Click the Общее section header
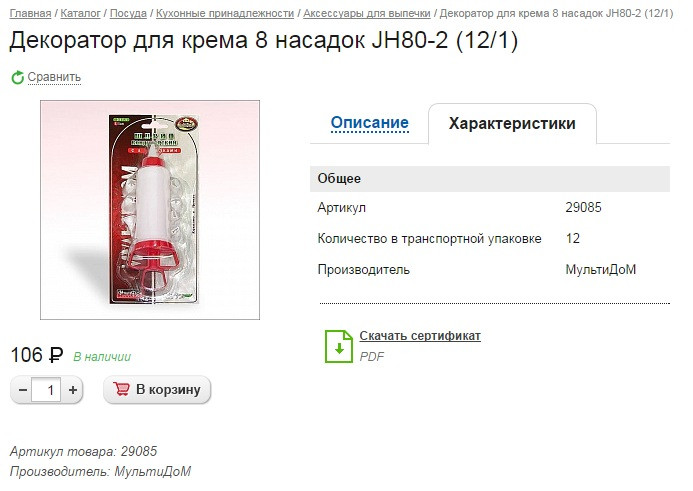693x491 pixels. tap(490, 179)
